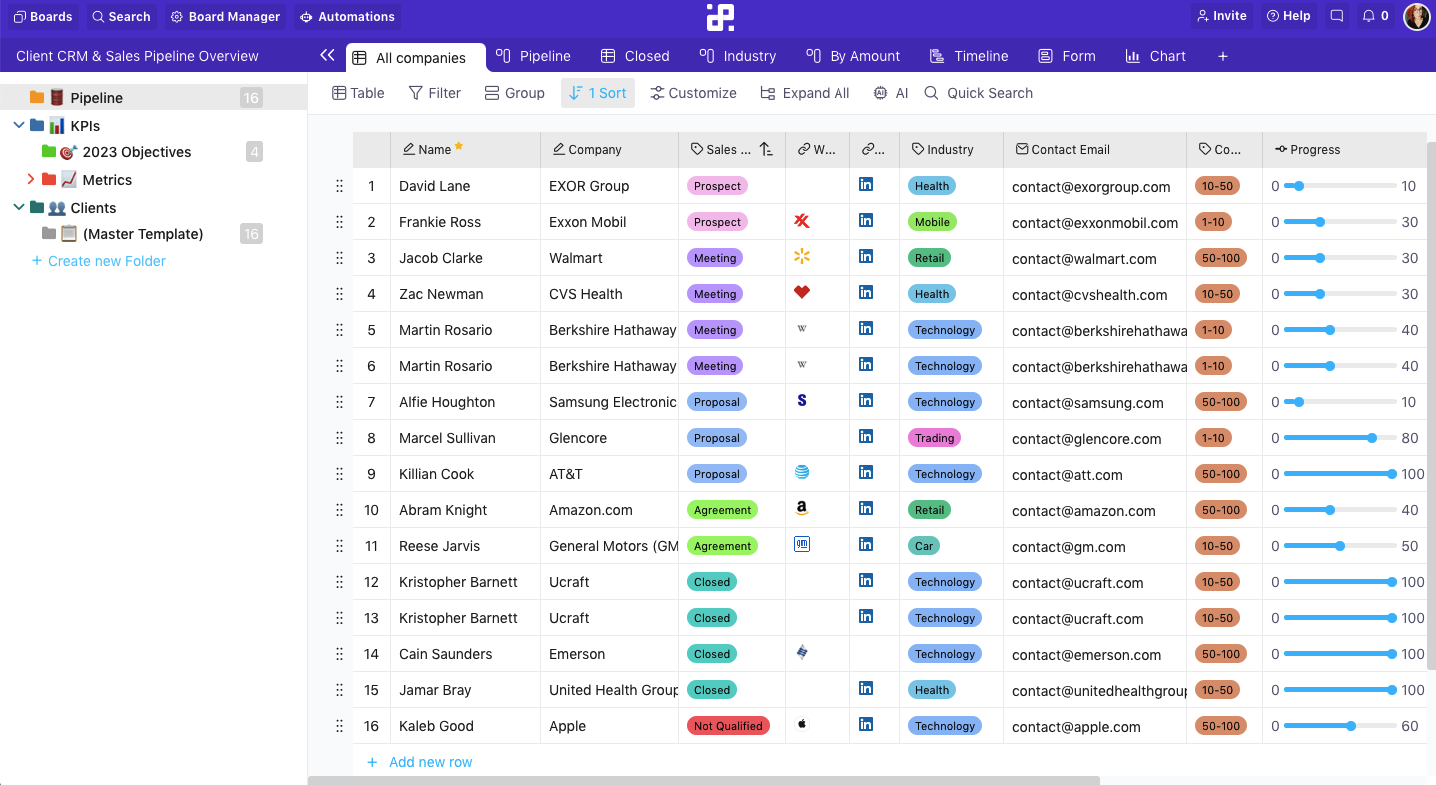Click the Amazon logo in Abram Knight's row
Image resolution: width=1436 pixels, height=785 pixels.
point(801,508)
